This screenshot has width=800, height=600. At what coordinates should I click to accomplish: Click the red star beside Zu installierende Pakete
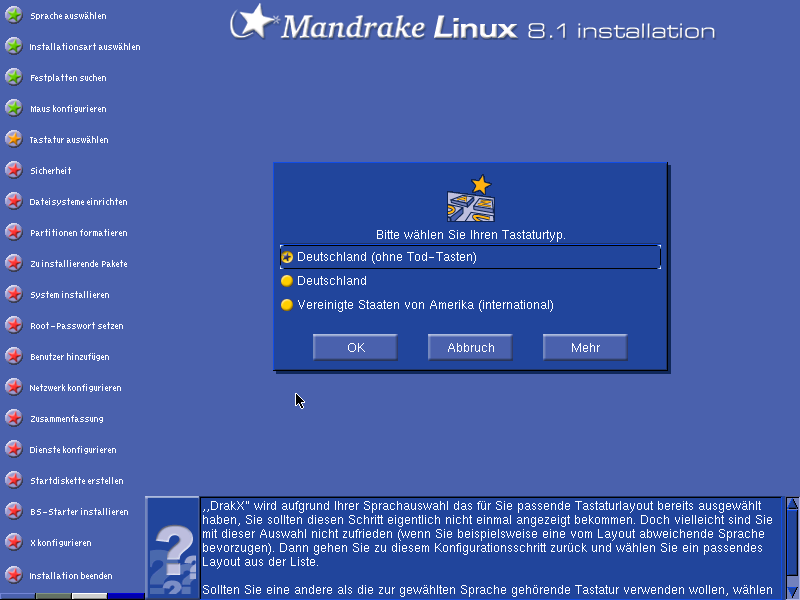pyautogui.click(x=14, y=263)
